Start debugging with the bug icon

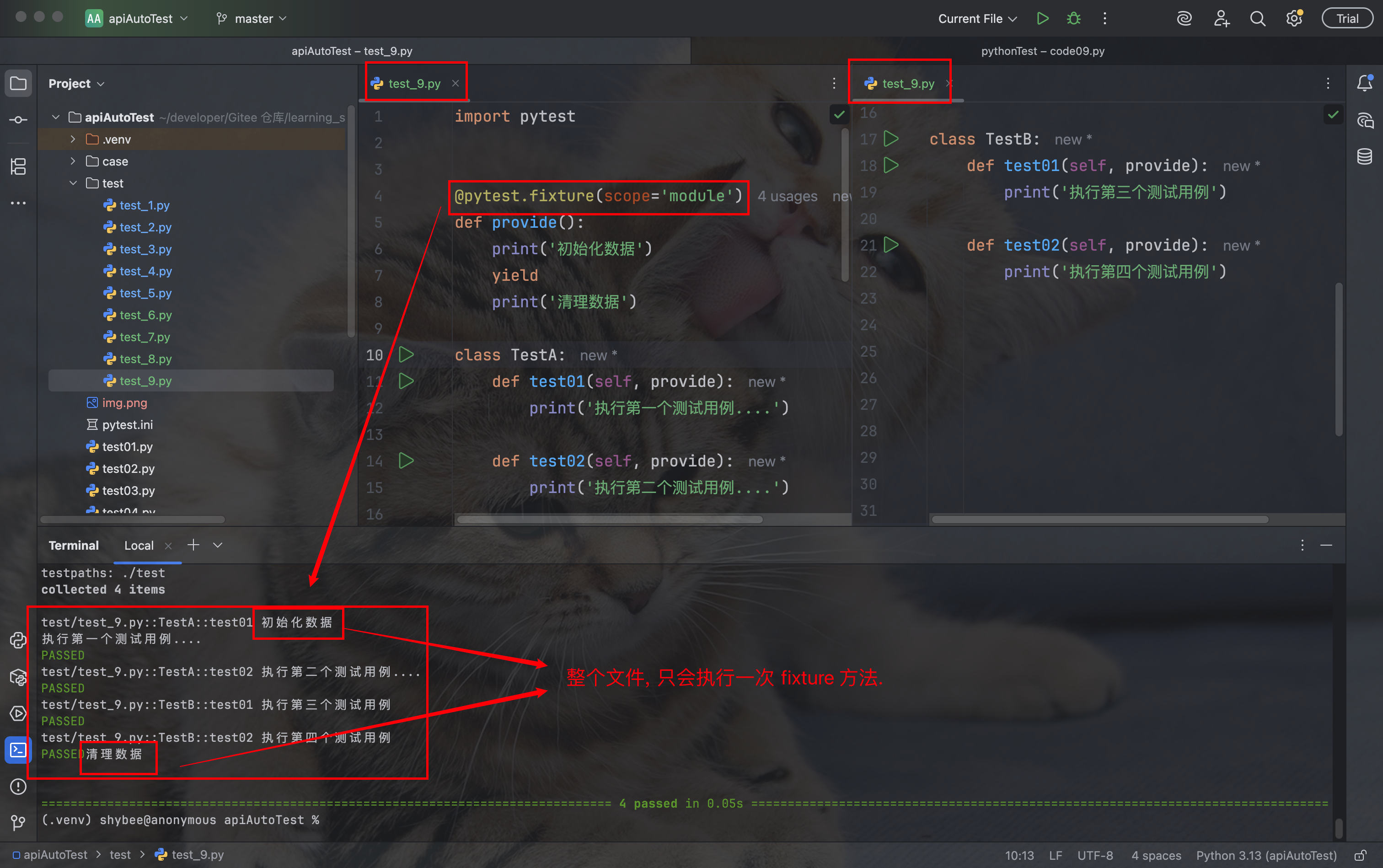pyautogui.click(x=1073, y=18)
